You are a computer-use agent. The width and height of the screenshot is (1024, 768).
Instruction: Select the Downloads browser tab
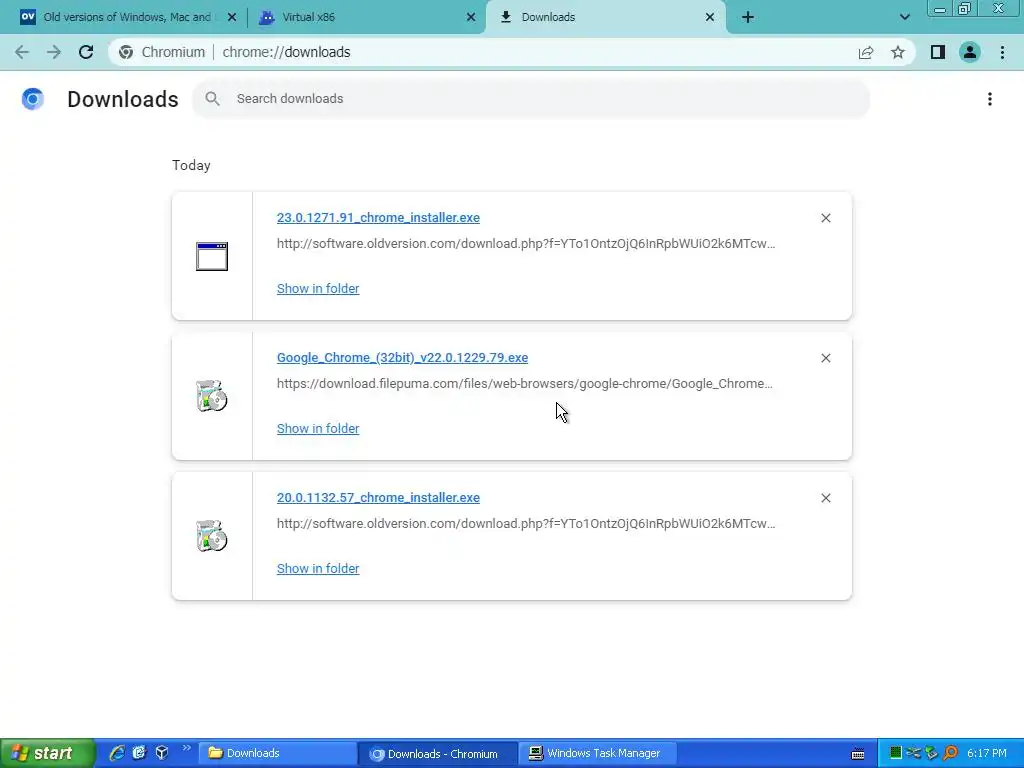(x=604, y=17)
